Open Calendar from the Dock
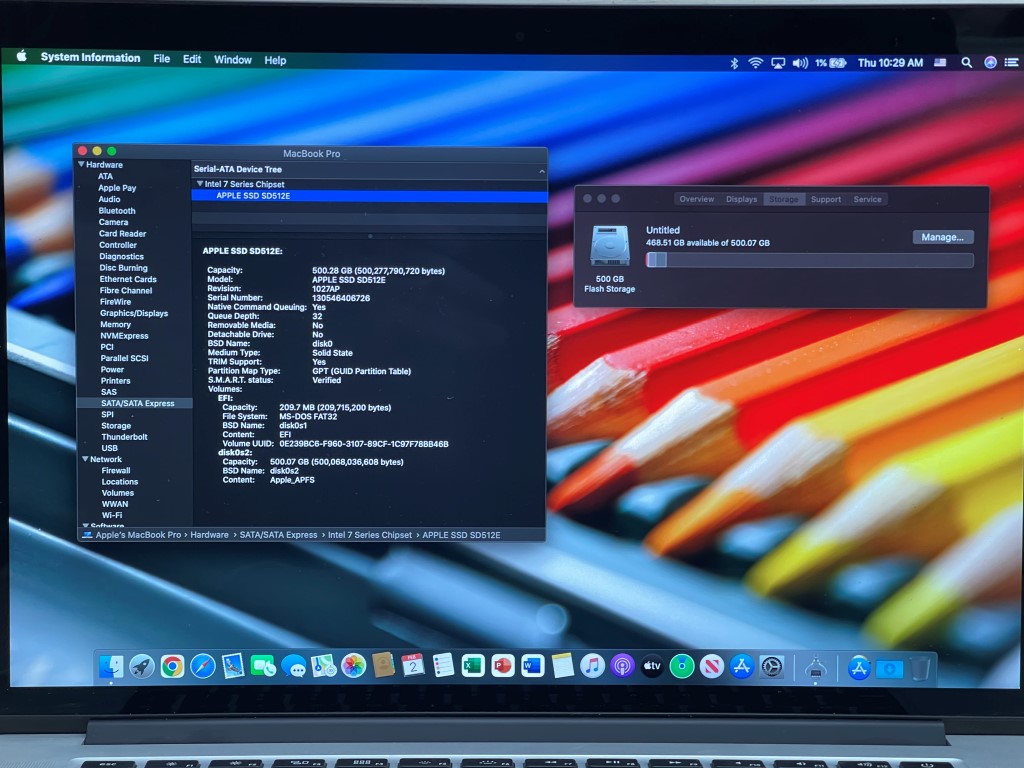The image size is (1024, 768). click(x=413, y=666)
